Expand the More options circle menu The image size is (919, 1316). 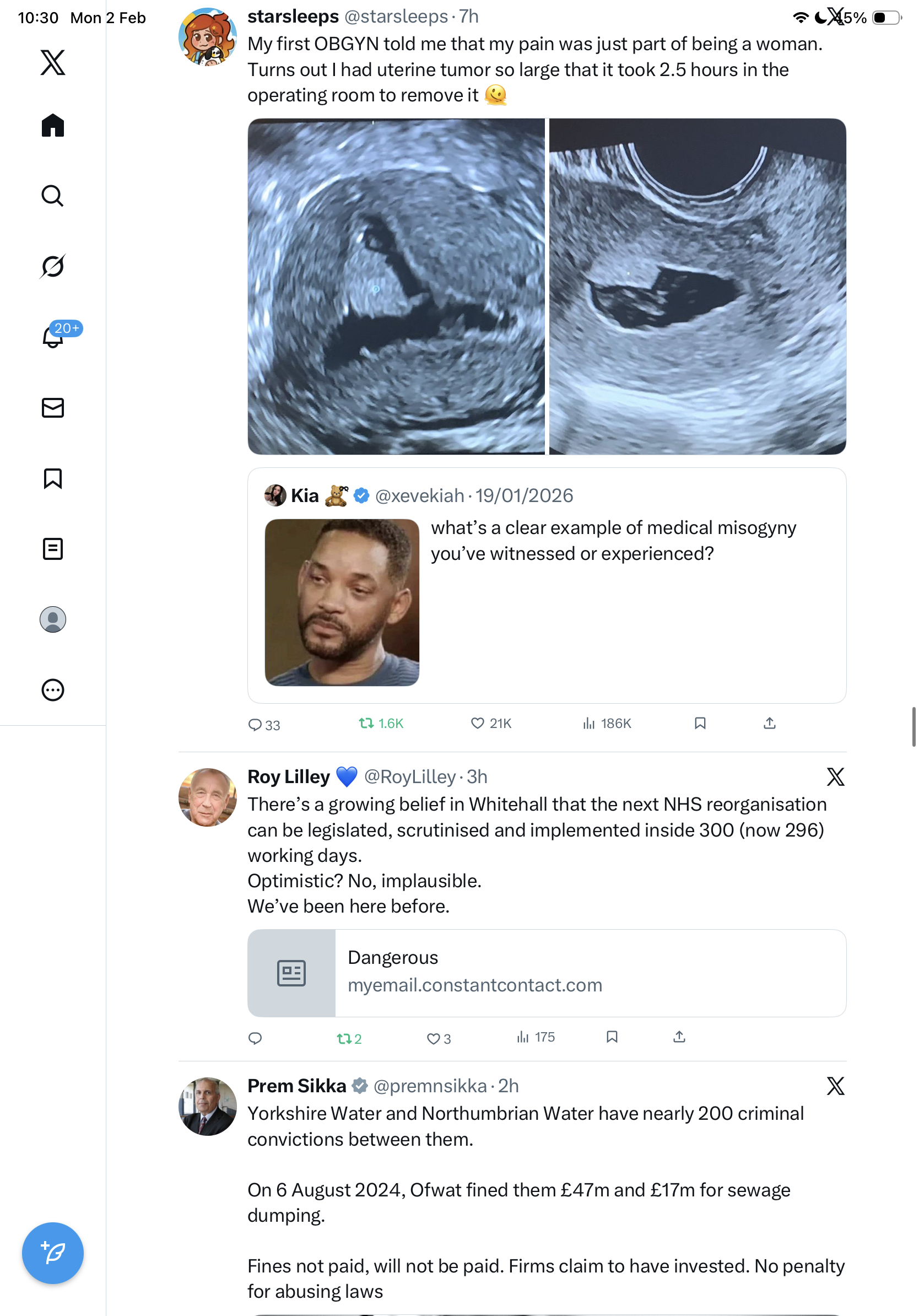click(x=53, y=689)
